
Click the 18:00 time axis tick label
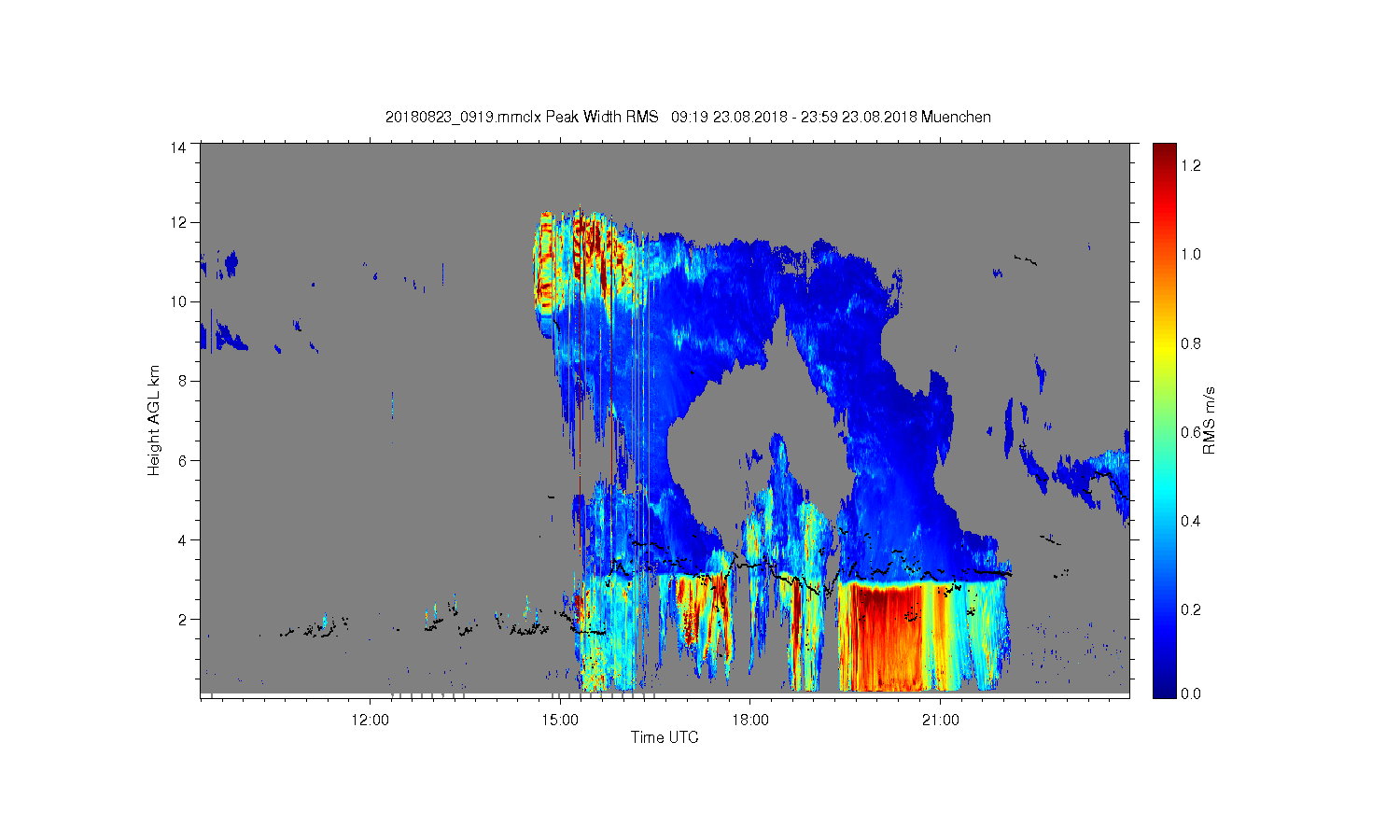click(750, 720)
